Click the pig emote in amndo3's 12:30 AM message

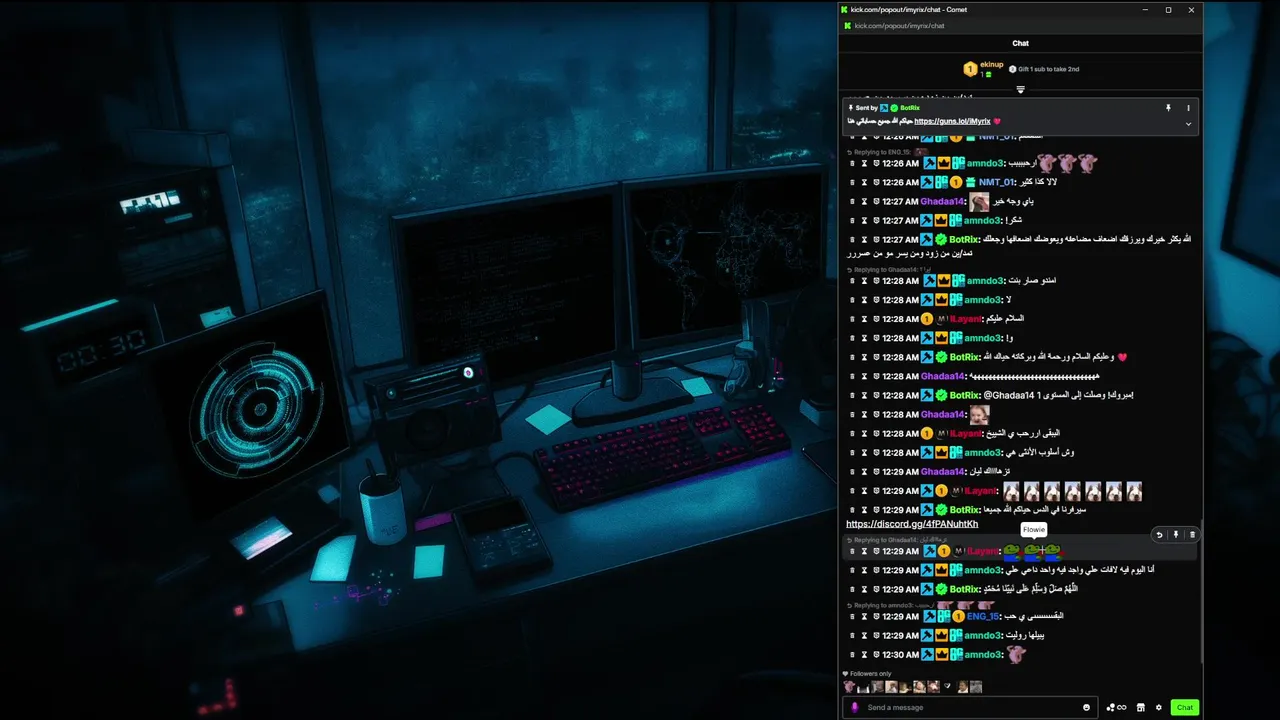[x=1016, y=655]
